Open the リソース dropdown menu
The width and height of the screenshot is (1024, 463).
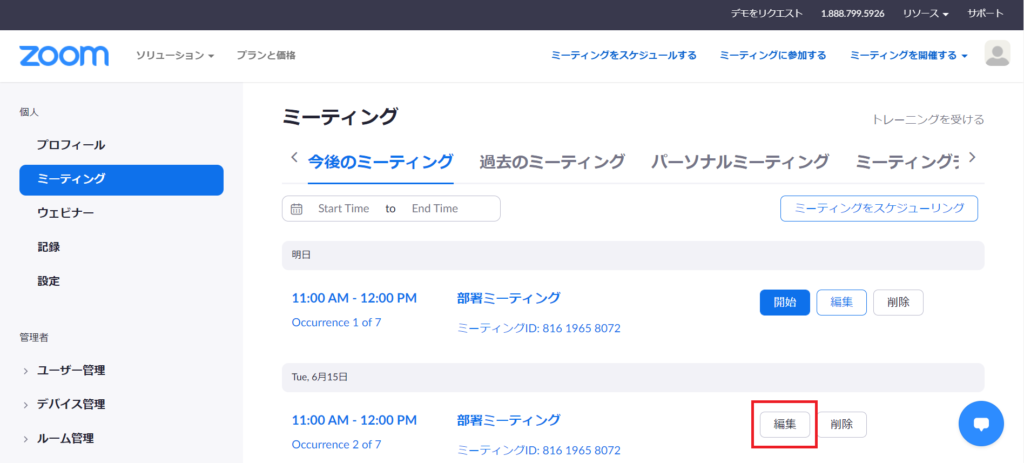click(x=925, y=14)
